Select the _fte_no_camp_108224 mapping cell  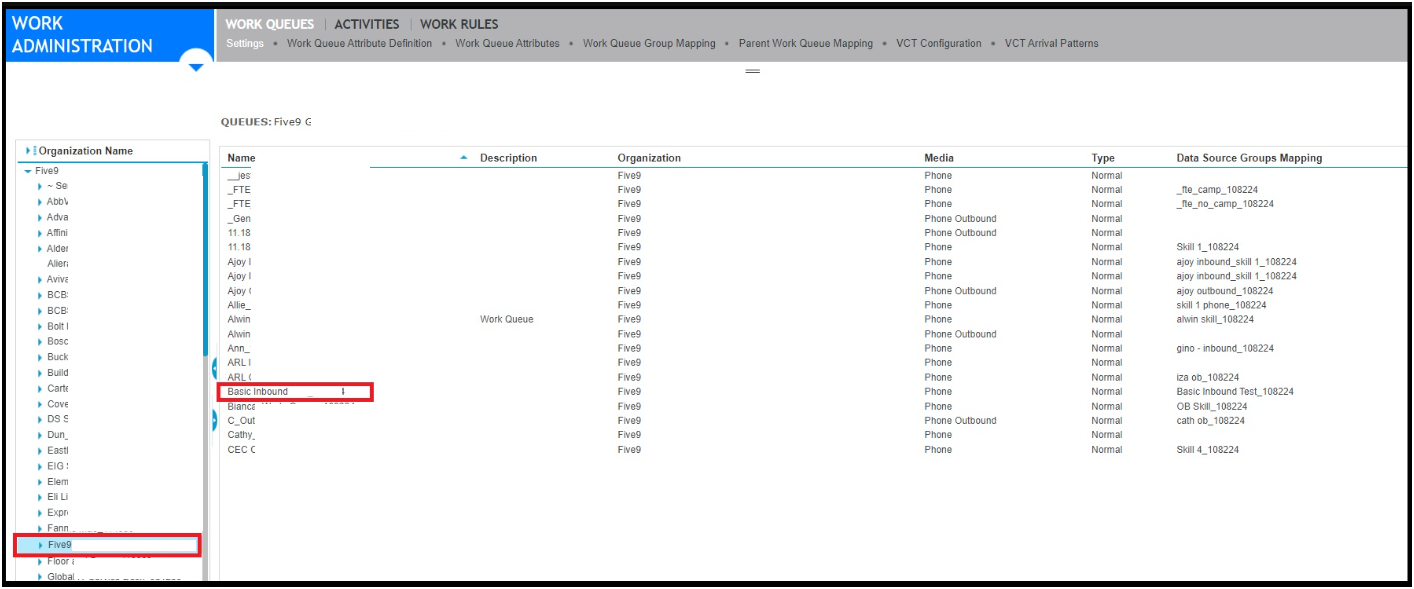click(x=1225, y=204)
